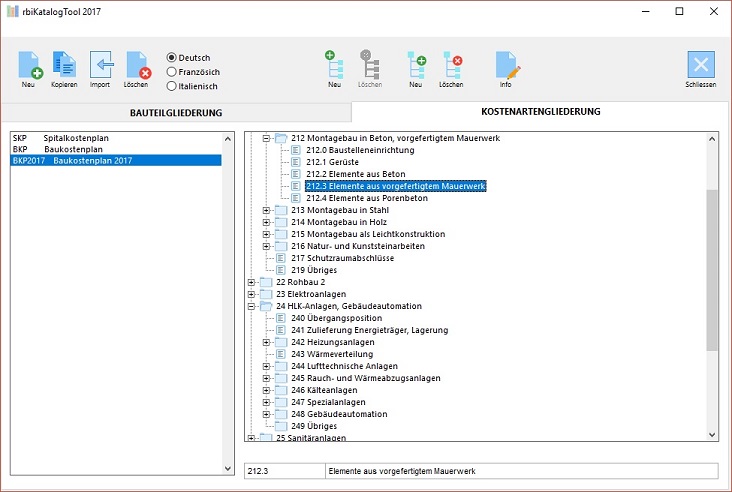Create a new catalog with Neu document icon
The image size is (732, 492).
[x=29, y=65]
